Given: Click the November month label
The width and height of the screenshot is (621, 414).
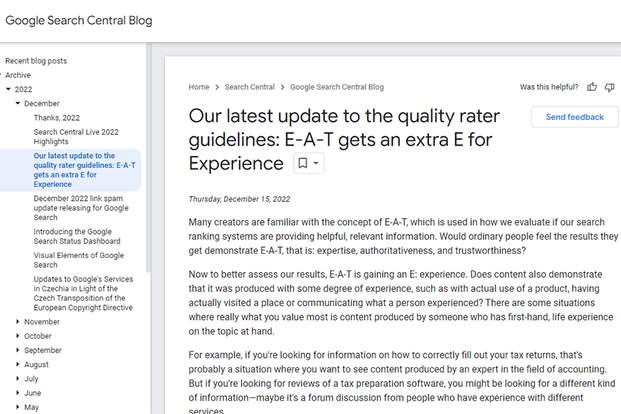Looking at the screenshot, I should point(42,322).
